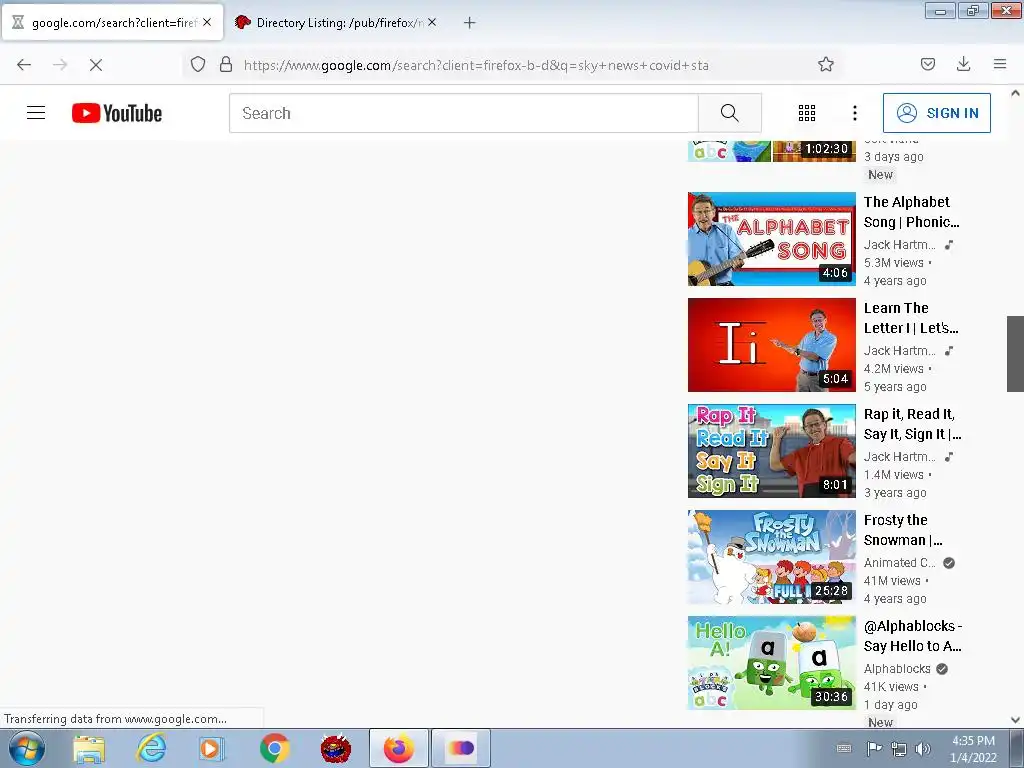Open the Firefox downloads panel

tap(963, 64)
